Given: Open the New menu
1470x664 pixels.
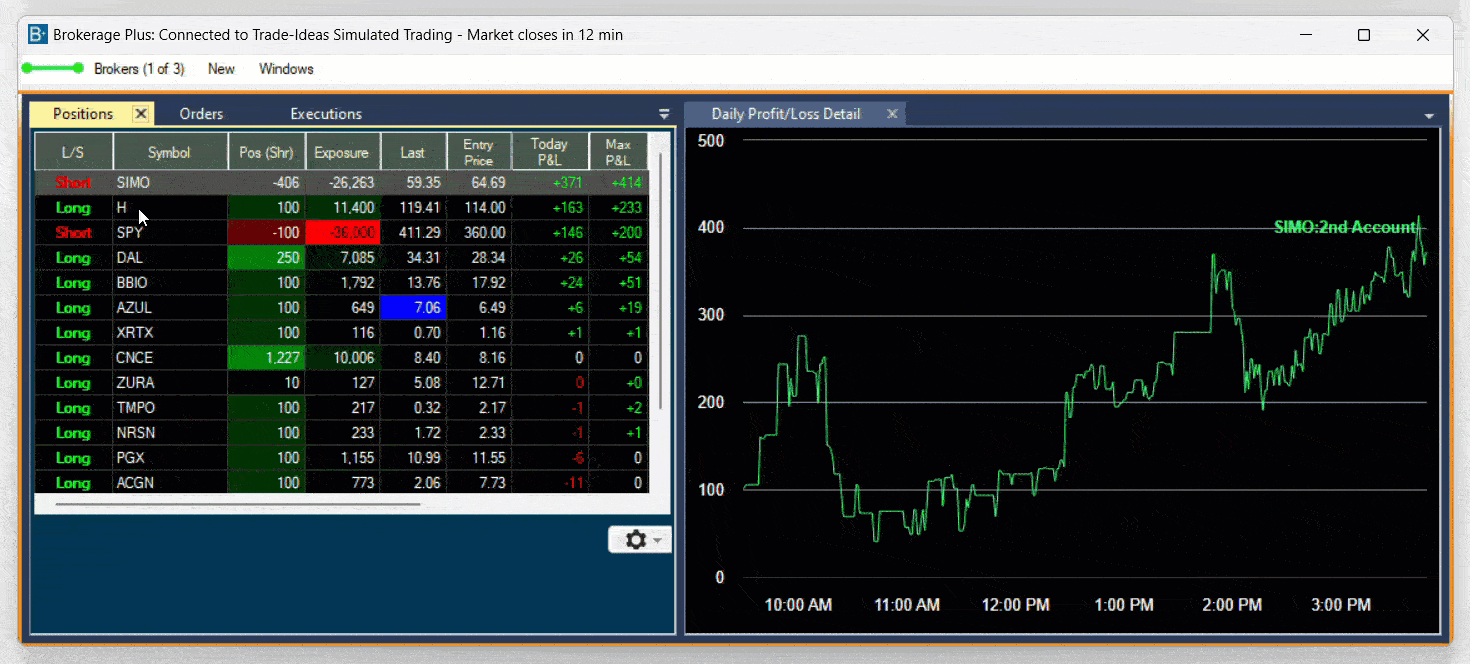Looking at the screenshot, I should pyautogui.click(x=221, y=69).
